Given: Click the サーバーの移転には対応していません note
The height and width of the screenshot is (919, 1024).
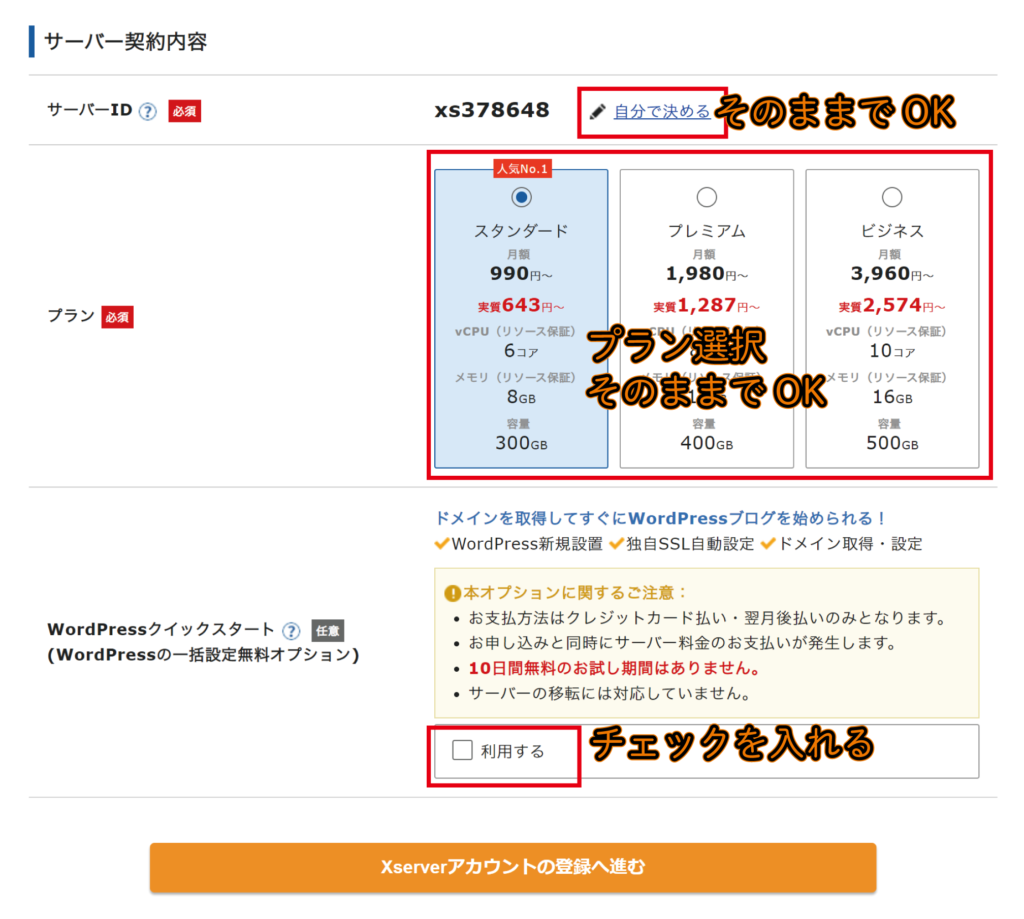Looking at the screenshot, I should (609, 693).
